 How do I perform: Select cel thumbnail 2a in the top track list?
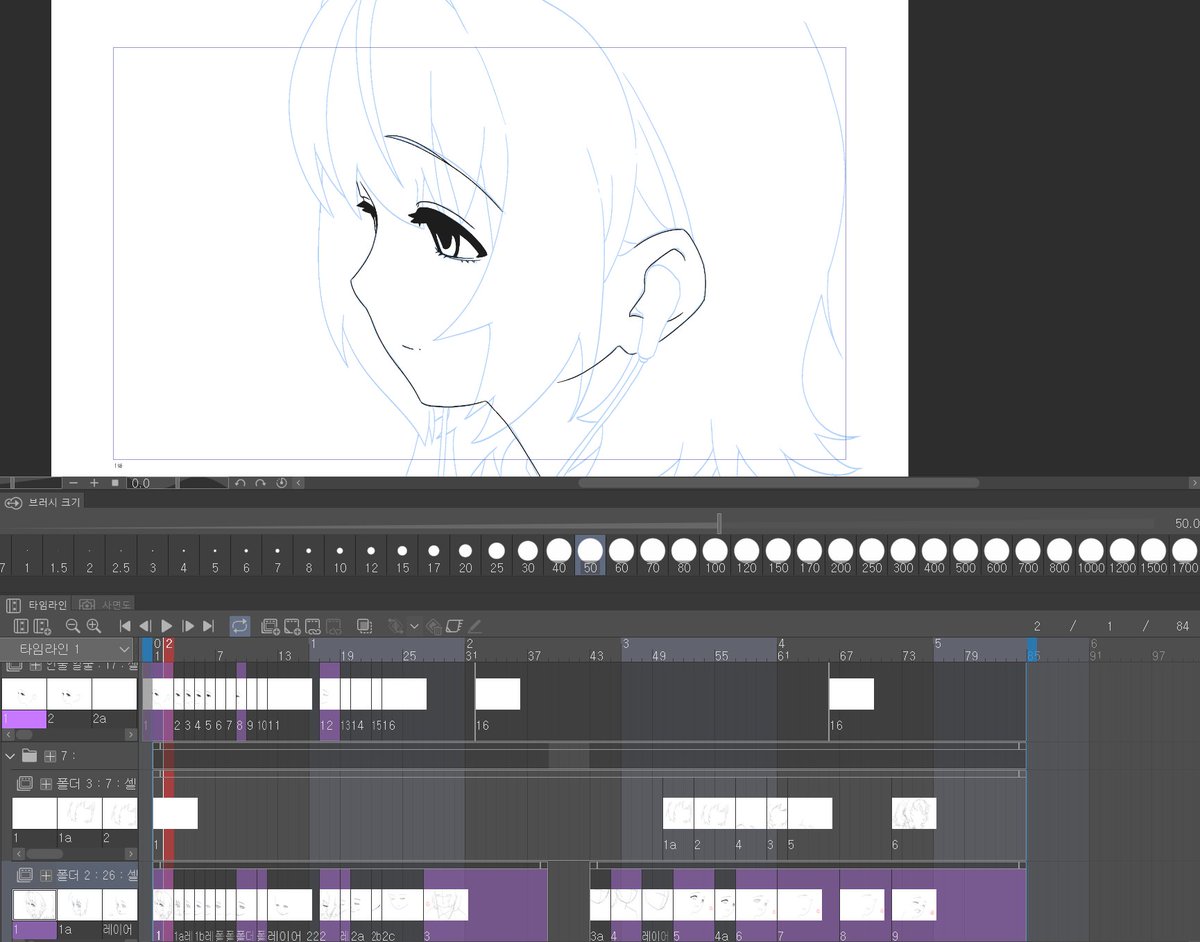tap(114, 694)
